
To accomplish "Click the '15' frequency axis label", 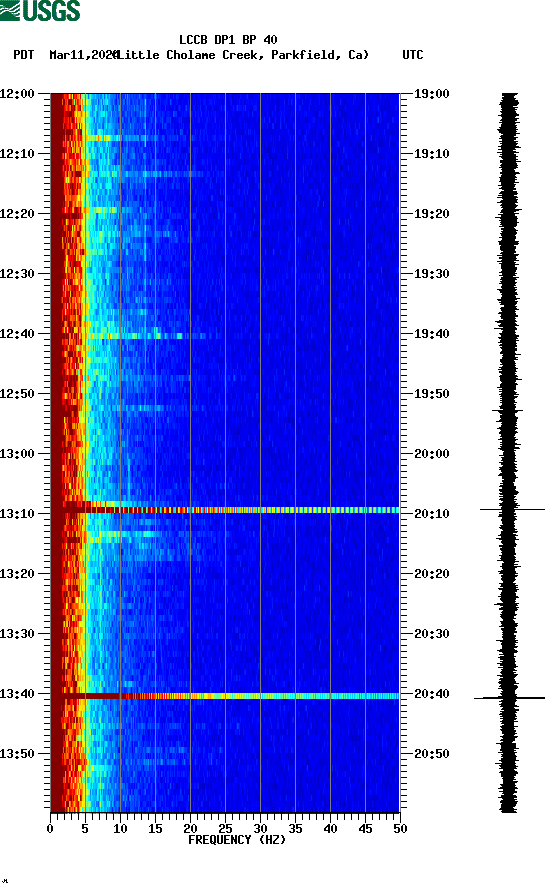I will (155, 829).
